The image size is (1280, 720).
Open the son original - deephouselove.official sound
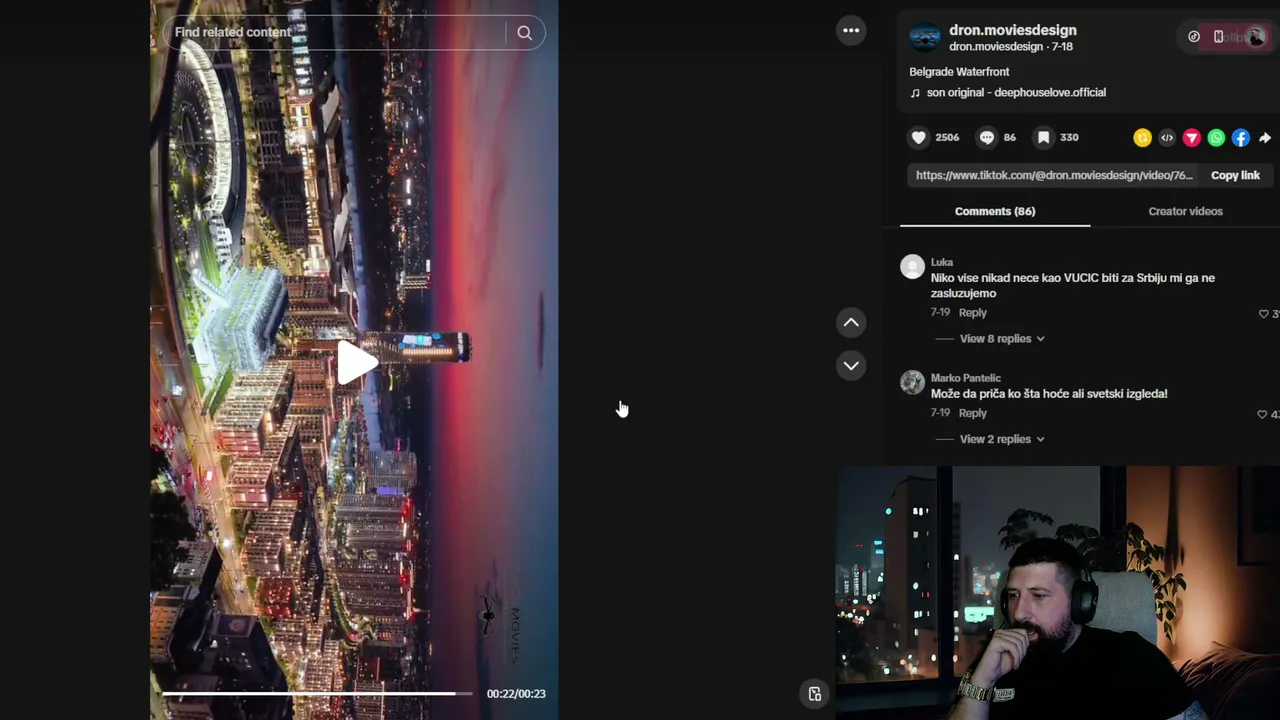click(x=1016, y=93)
